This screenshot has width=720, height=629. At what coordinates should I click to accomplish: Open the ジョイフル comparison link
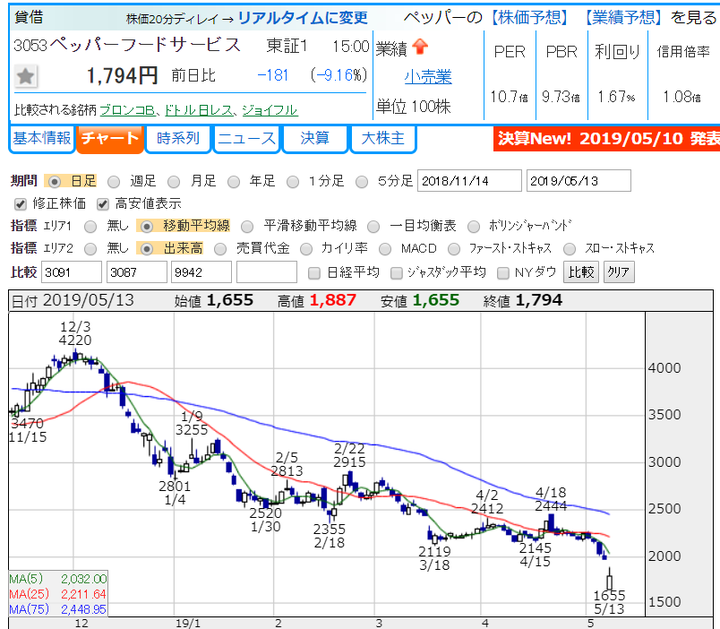click(x=270, y=110)
